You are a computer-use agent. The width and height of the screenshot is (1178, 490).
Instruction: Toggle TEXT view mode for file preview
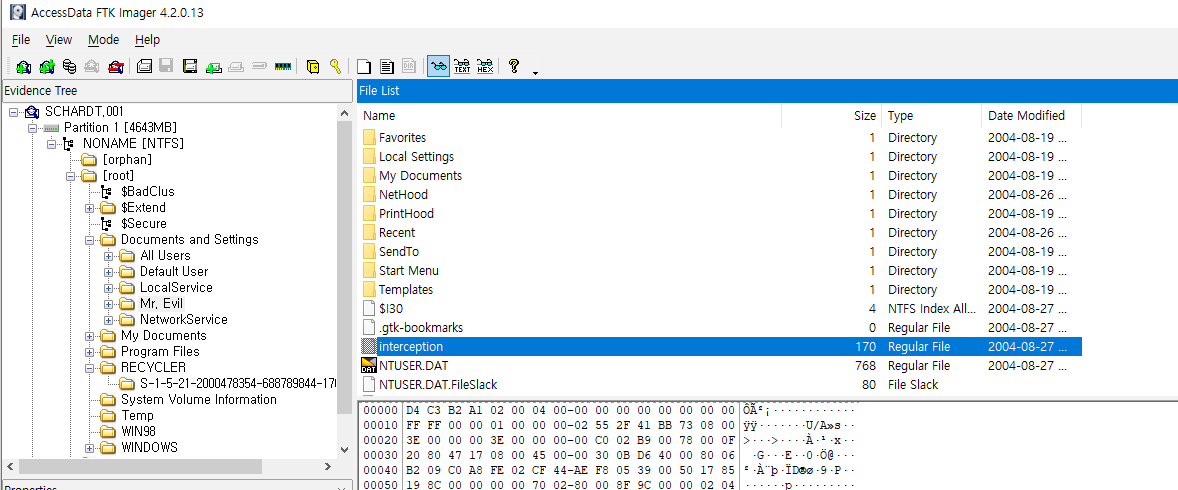click(462, 66)
